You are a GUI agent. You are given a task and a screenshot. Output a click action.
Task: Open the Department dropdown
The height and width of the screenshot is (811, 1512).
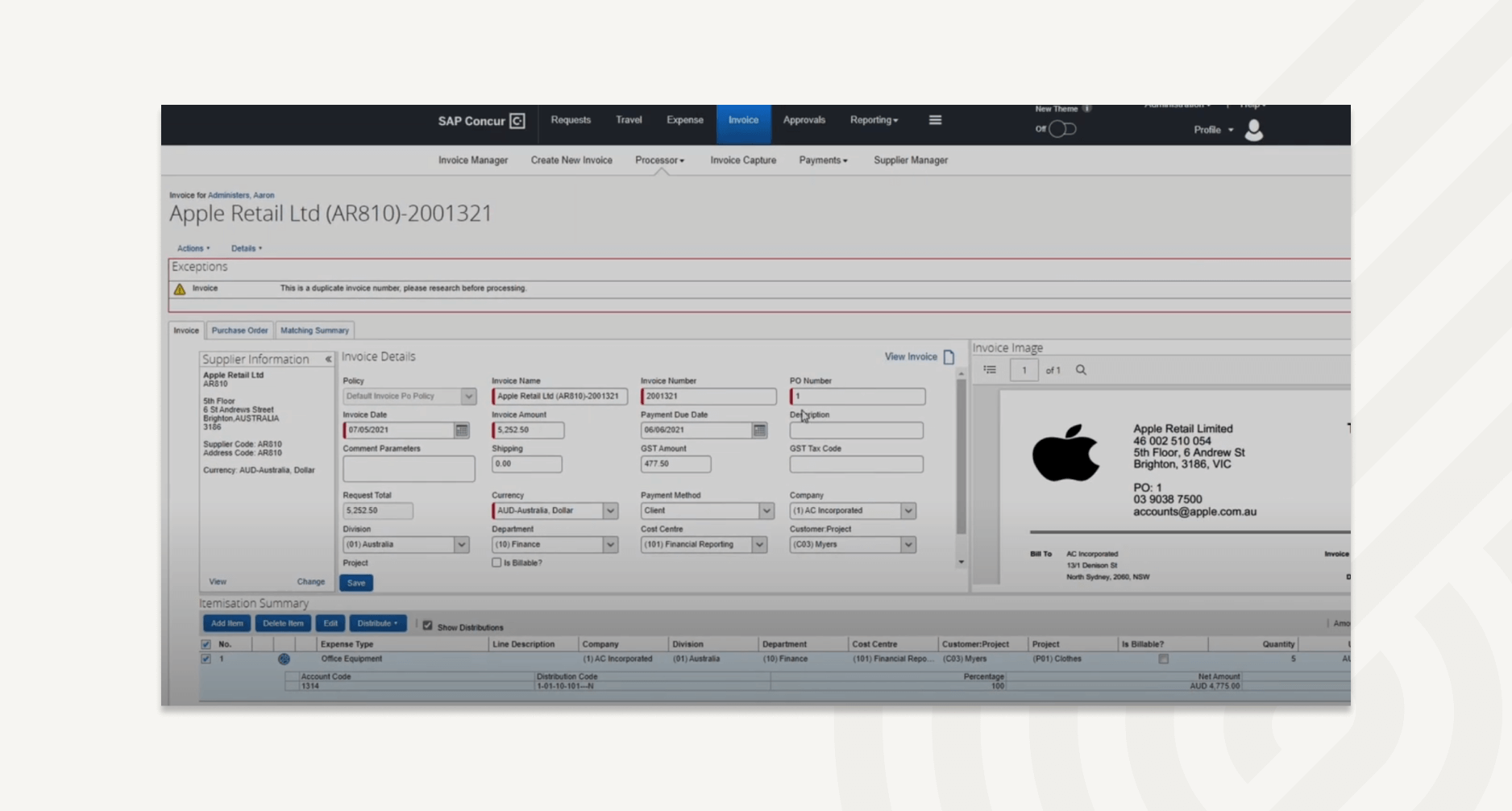tap(610, 545)
